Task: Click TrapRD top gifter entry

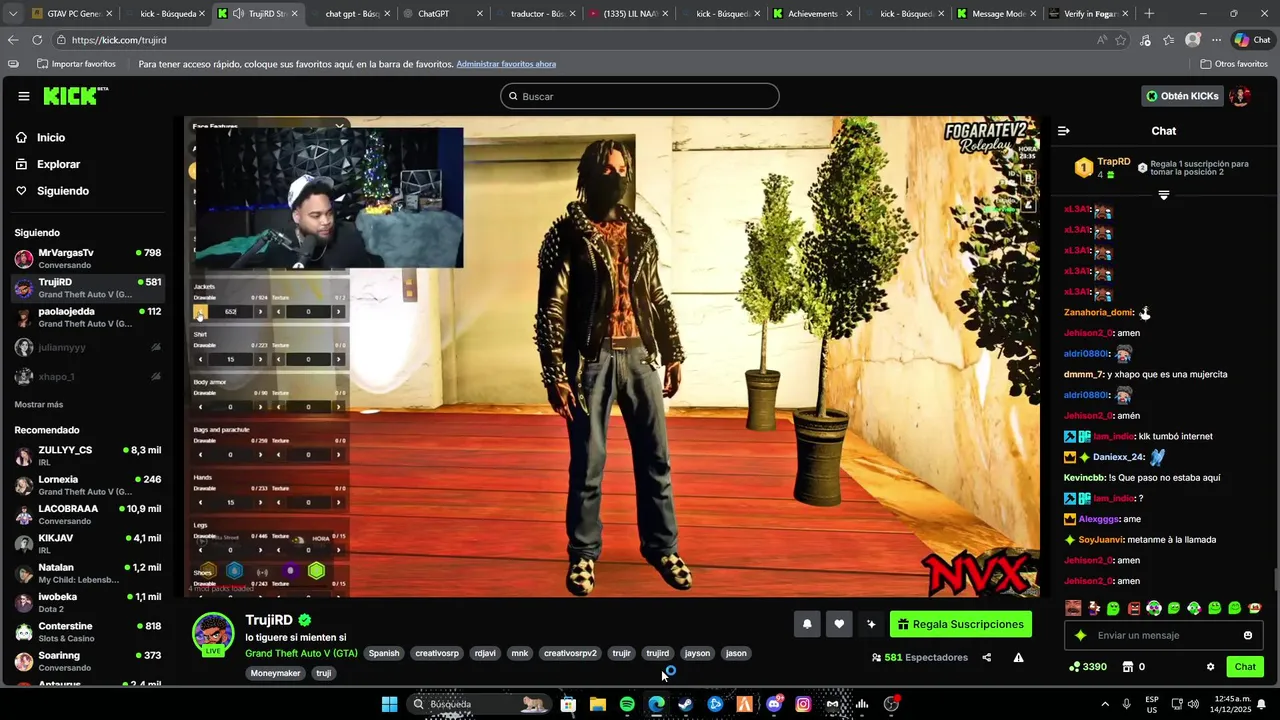Action: (1103, 167)
